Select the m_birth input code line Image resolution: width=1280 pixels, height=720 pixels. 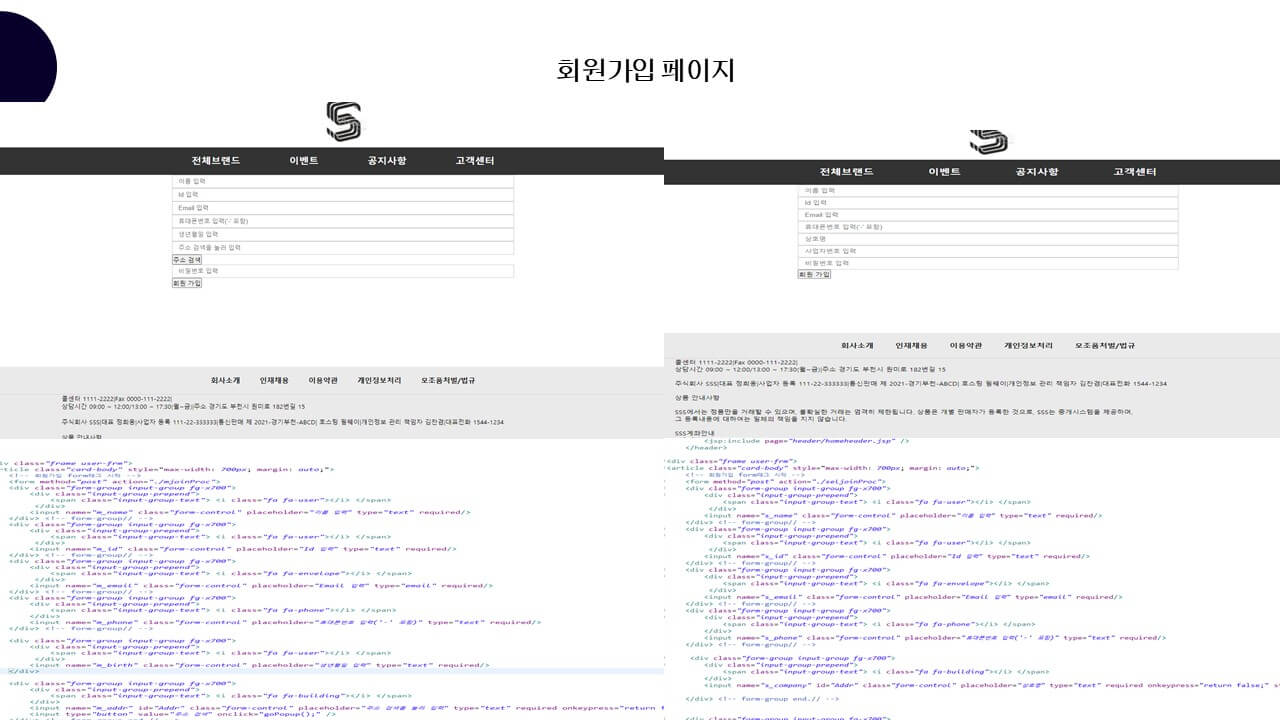point(260,665)
